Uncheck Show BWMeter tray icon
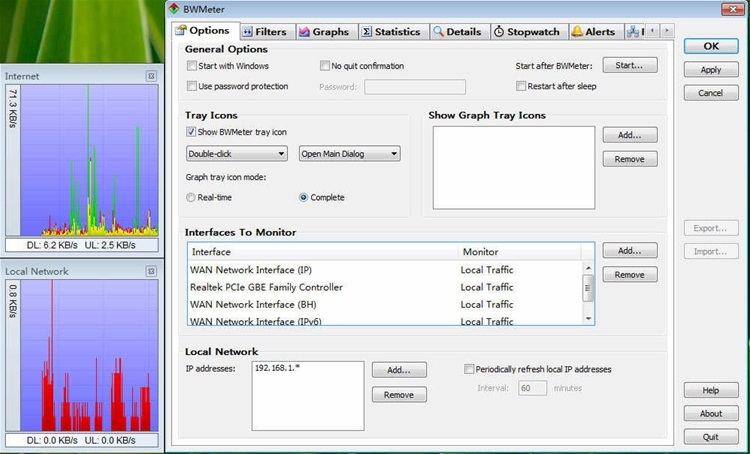The height and width of the screenshot is (454, 750). 191,132
